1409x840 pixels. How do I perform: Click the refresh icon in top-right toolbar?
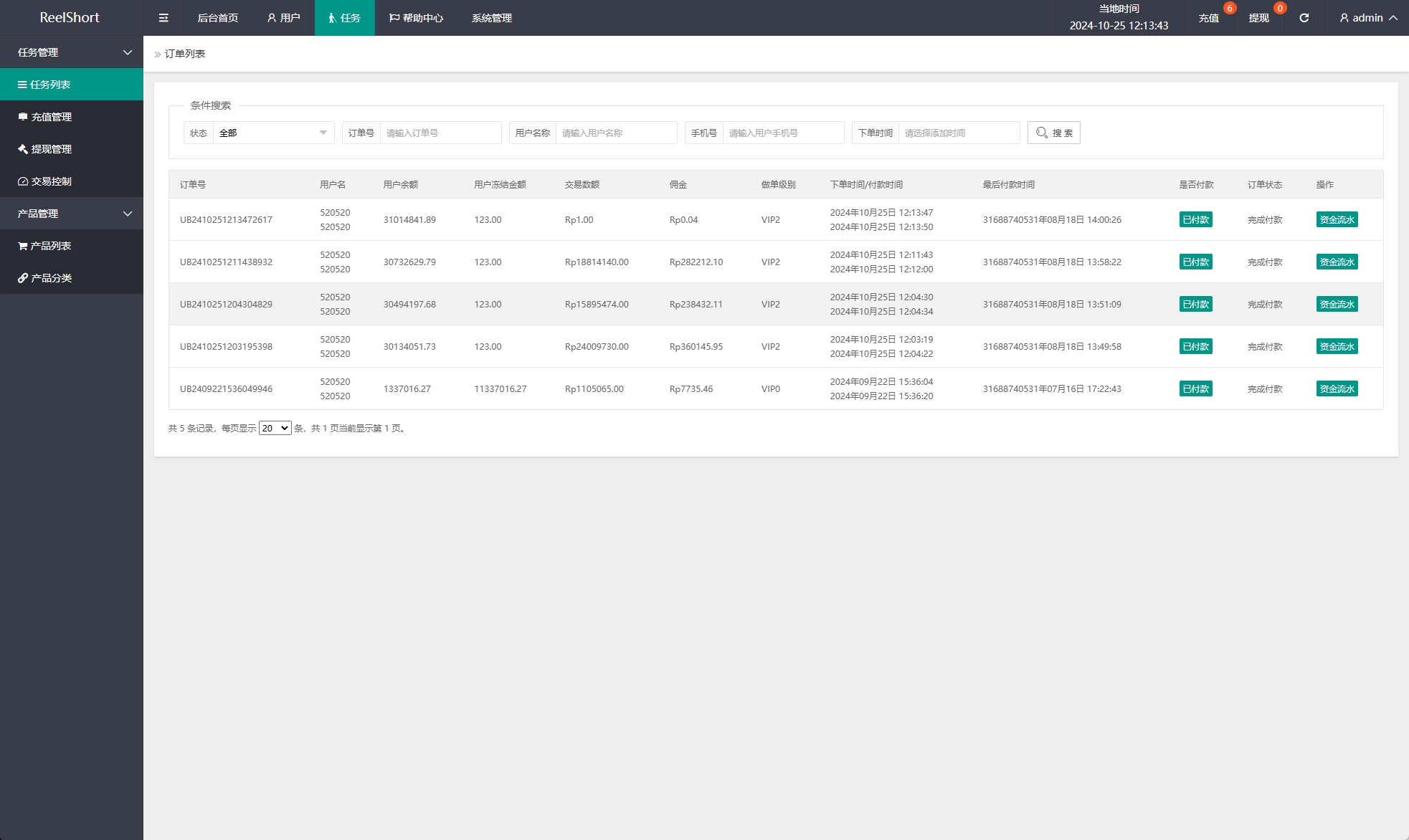[x=1306, y=18]
